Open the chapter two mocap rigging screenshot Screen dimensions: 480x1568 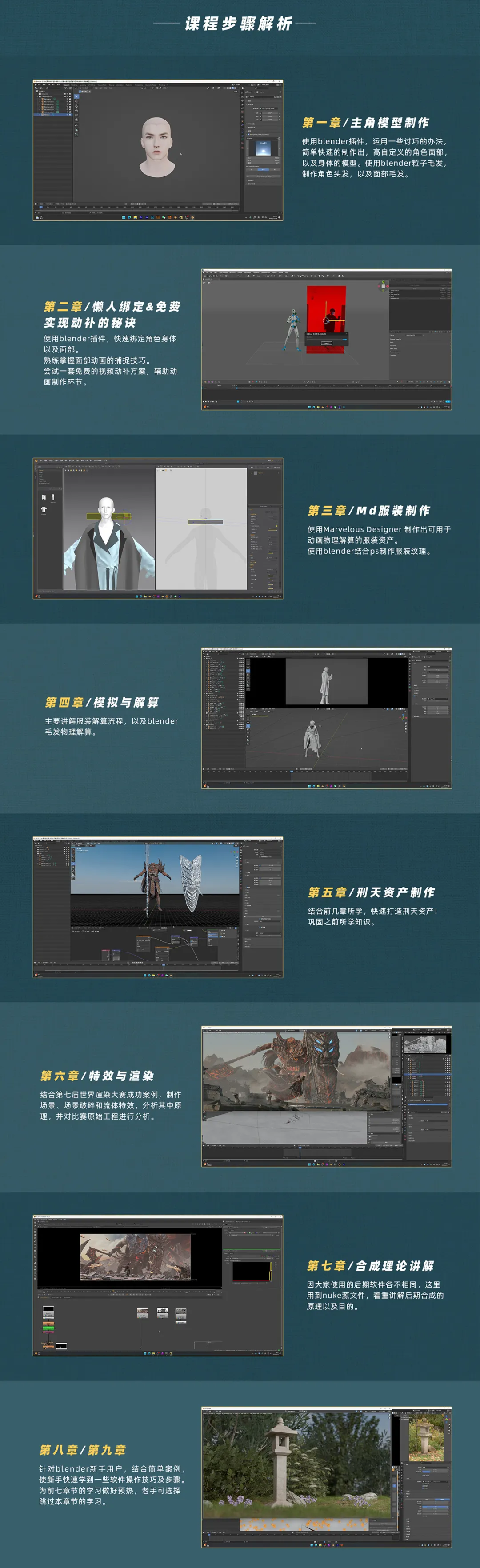[326, 339]
